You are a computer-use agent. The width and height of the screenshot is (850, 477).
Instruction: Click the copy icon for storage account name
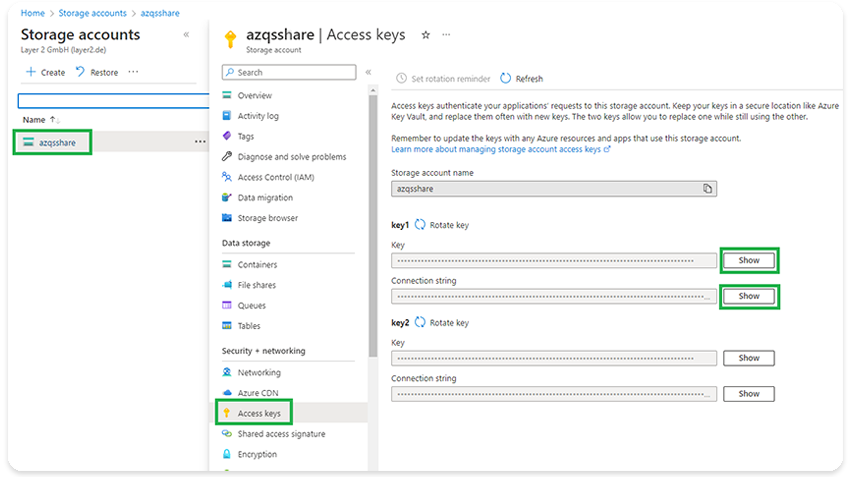pos(707,188)
